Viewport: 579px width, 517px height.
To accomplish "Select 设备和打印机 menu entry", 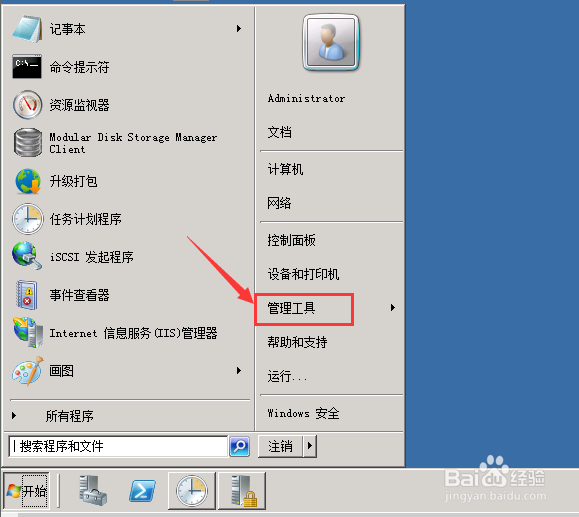I will tap(303, 274).
